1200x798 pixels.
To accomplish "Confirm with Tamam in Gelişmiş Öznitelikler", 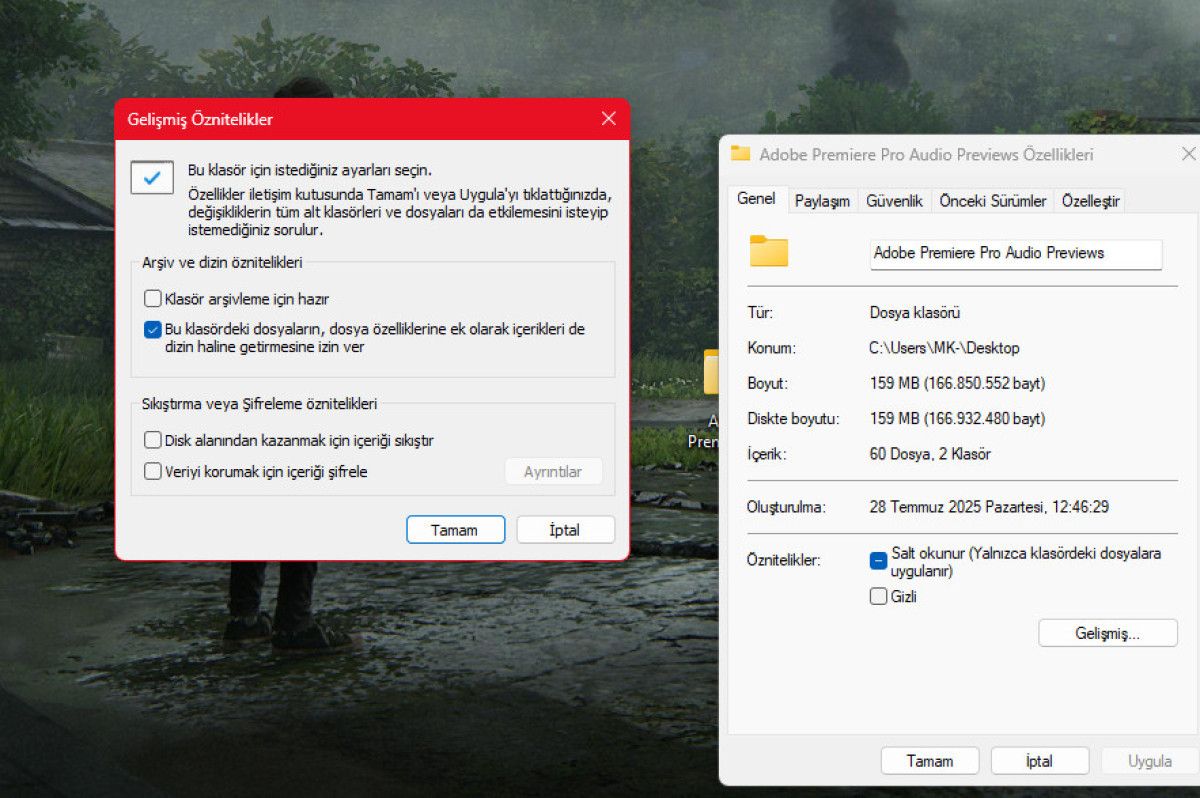I will [x=455, y=530].
